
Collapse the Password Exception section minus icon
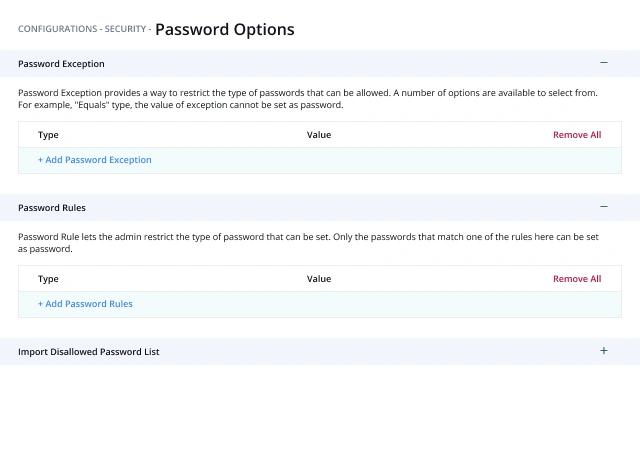click(x=603, y=63)
